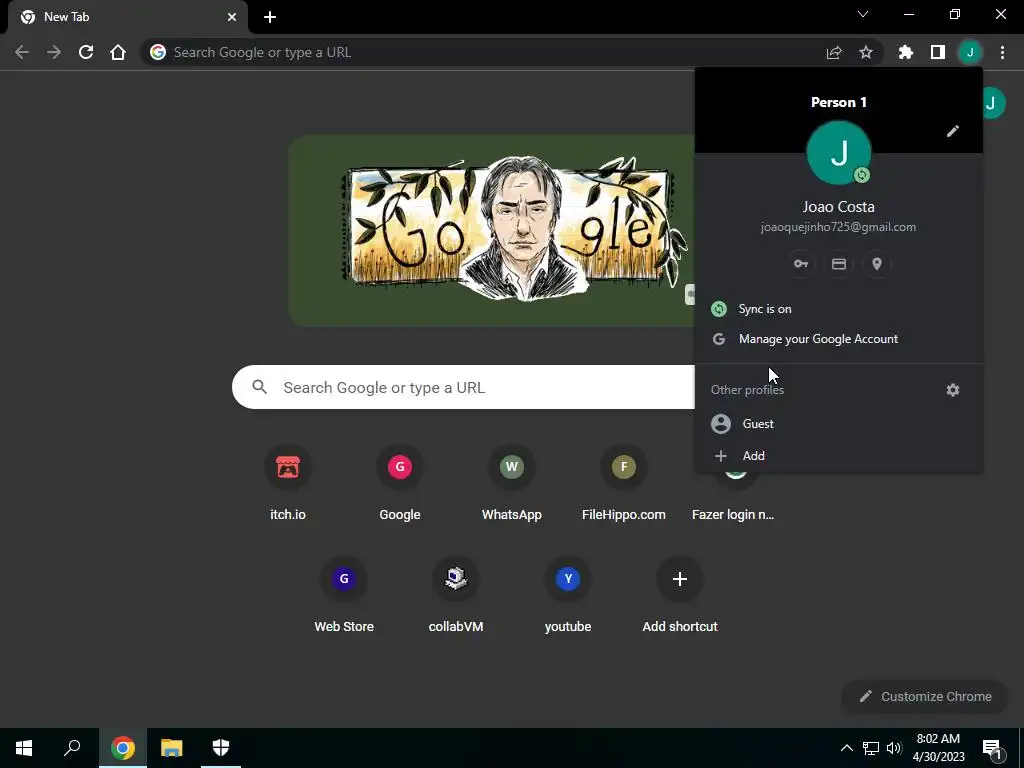Image resolution: width=1024 pixels, height=768 pixels.
Task: Open the Windows Start menu
Action: tap(24, 748)
